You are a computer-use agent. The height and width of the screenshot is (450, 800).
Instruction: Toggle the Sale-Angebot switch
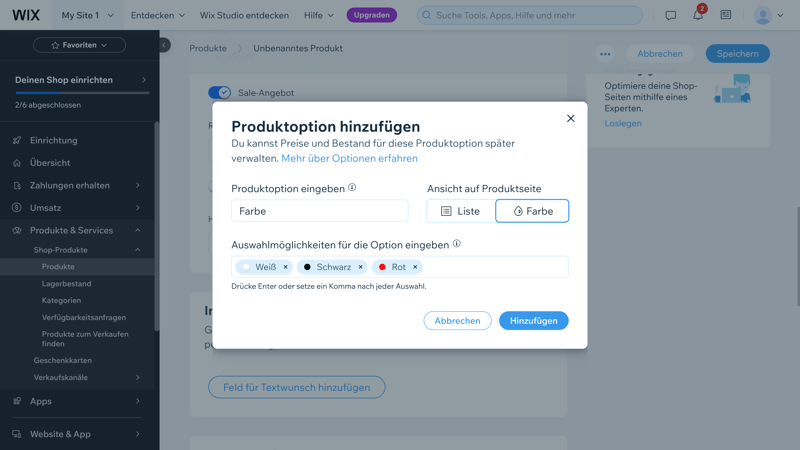[220, 93]
